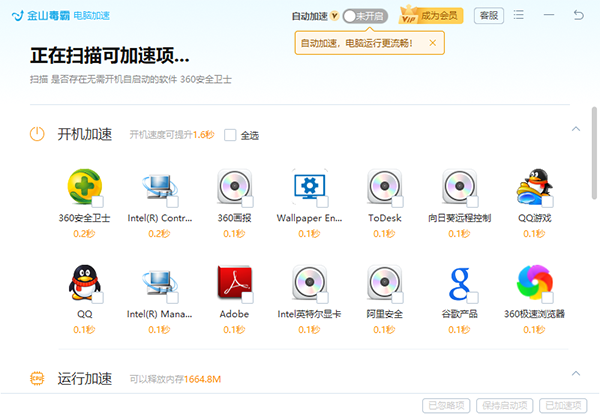Click the 运行加速 CPU chip icon
600x420 pixels.
[37, 379]
